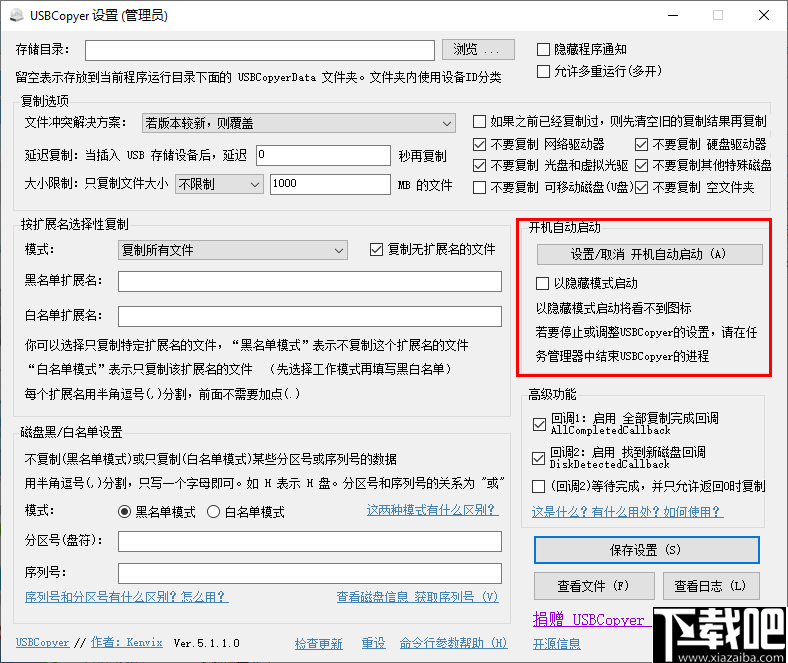Image resolution: width=788 pixels, height=663 pixels.
Task: Click the USBCopyer link at bottom left
Action: pos(43,642)
